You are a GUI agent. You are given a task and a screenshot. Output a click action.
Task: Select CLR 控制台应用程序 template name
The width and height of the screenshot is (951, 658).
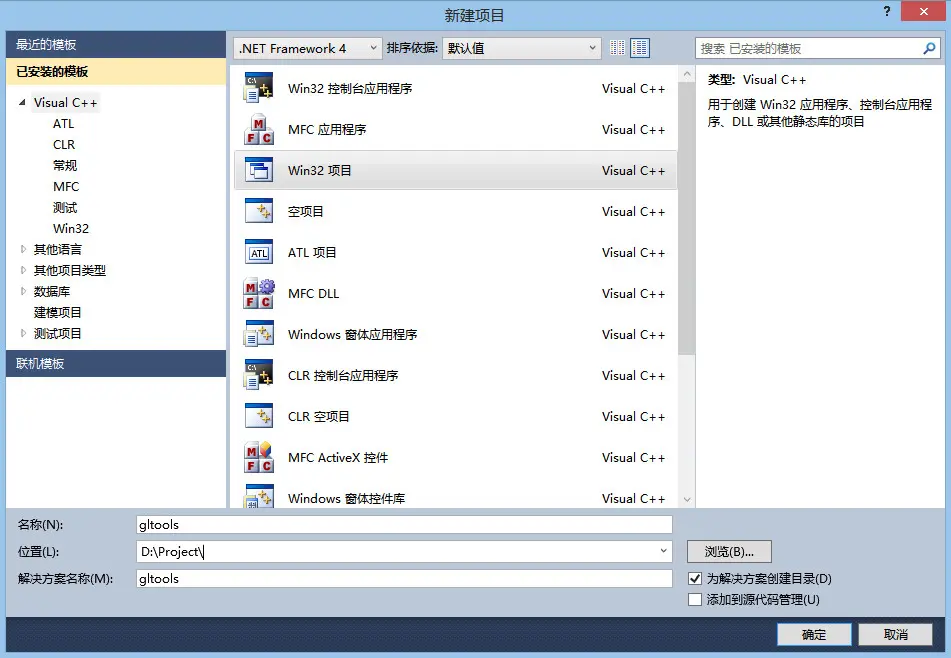pos(343,375)
